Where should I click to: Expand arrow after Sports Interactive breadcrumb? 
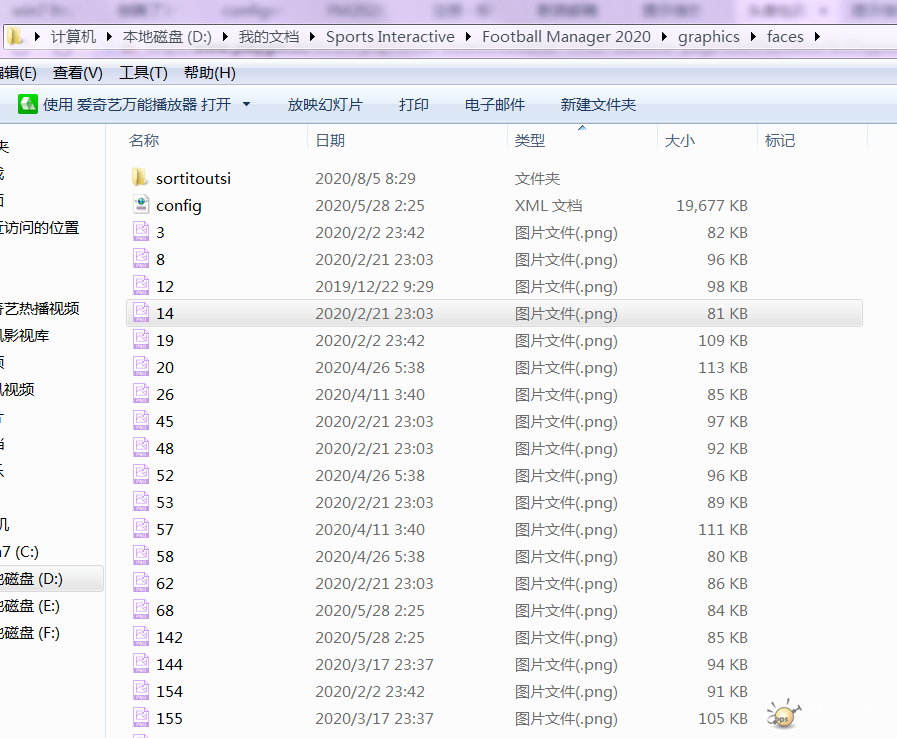click(x=469, y=37)
